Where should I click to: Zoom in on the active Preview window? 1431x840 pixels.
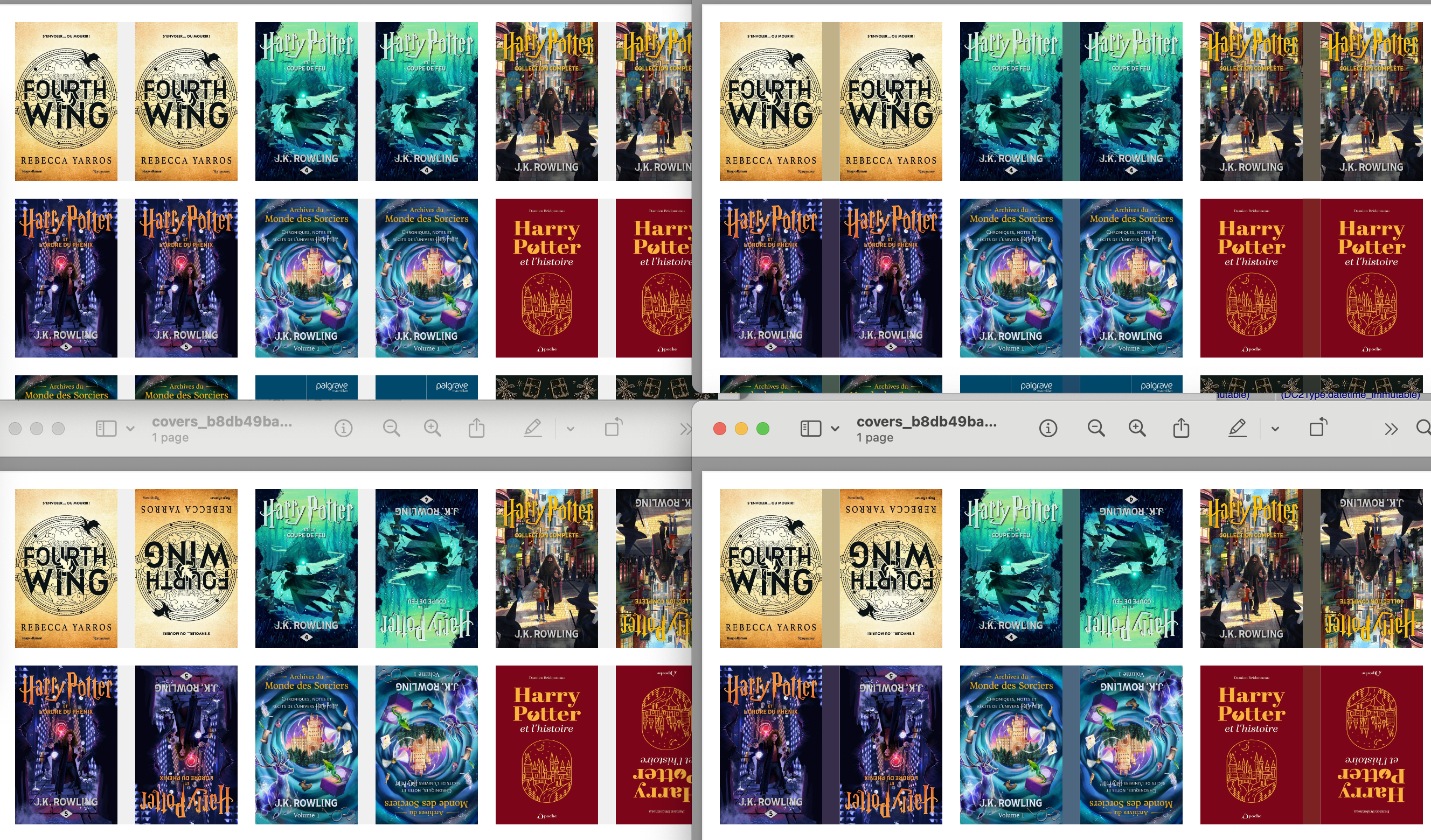pos(1137,429)
